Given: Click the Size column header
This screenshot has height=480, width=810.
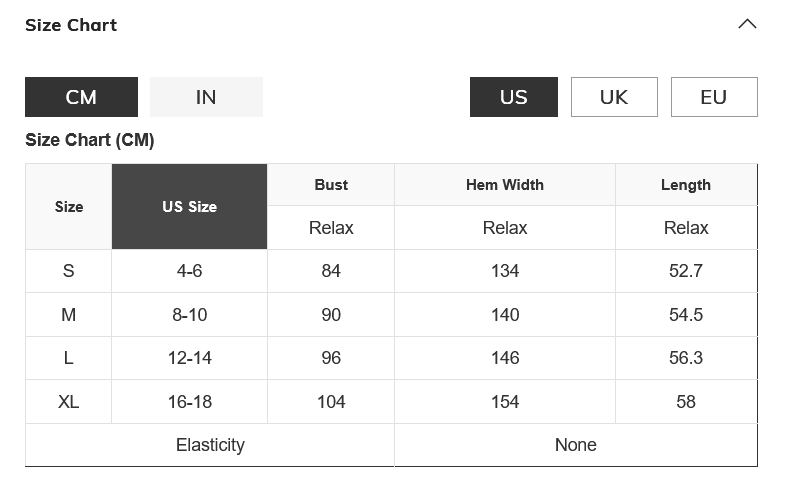Looking at the screenshot, I should point(69,207).
